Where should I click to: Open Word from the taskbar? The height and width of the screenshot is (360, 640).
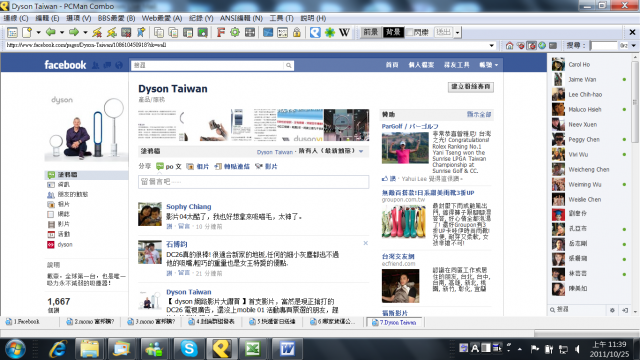point(287,349)
